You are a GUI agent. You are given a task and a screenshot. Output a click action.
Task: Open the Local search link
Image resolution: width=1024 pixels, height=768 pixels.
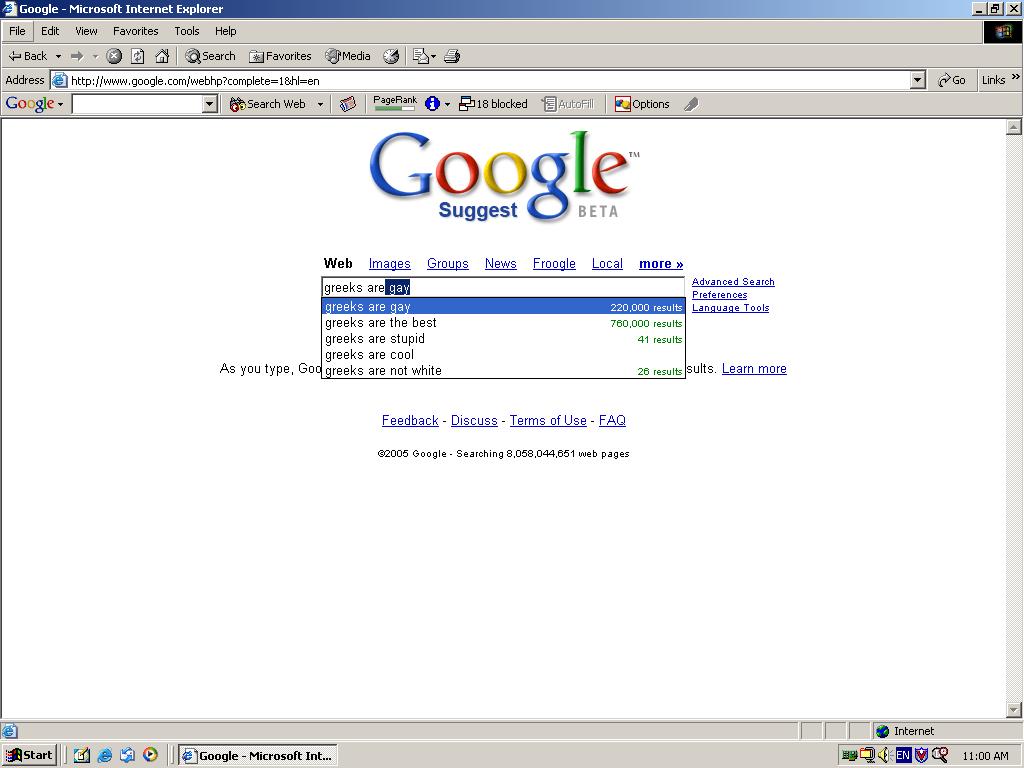(x=607, y=263)
